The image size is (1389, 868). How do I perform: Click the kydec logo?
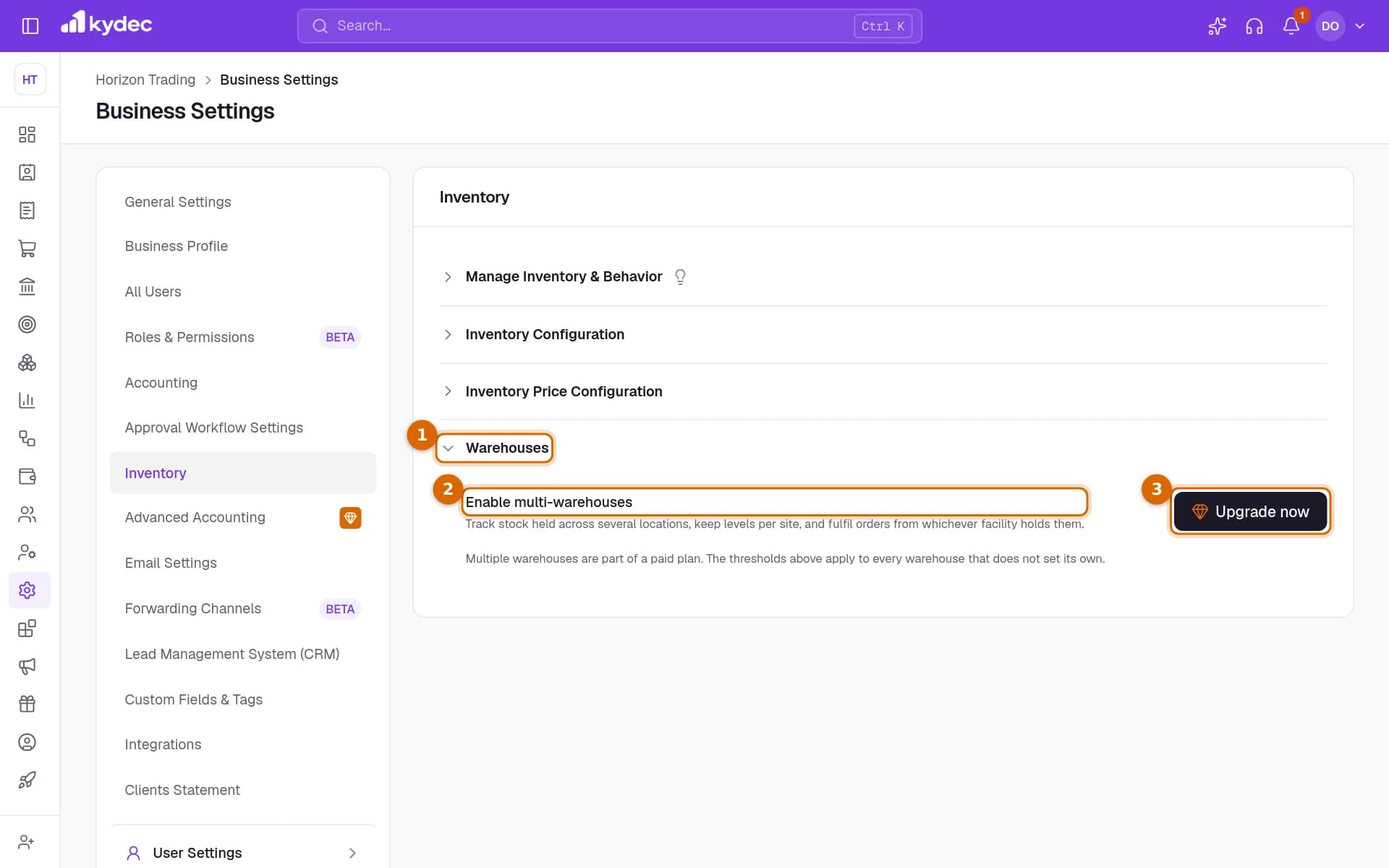(106, 24)
